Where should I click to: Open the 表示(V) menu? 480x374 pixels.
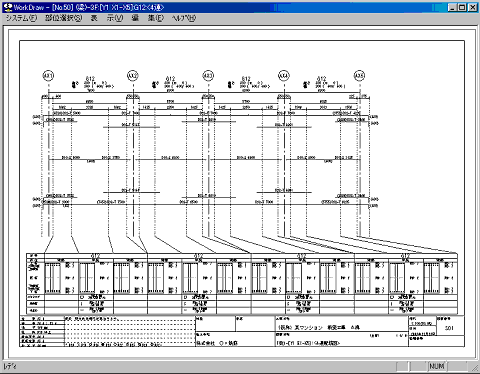107,18
